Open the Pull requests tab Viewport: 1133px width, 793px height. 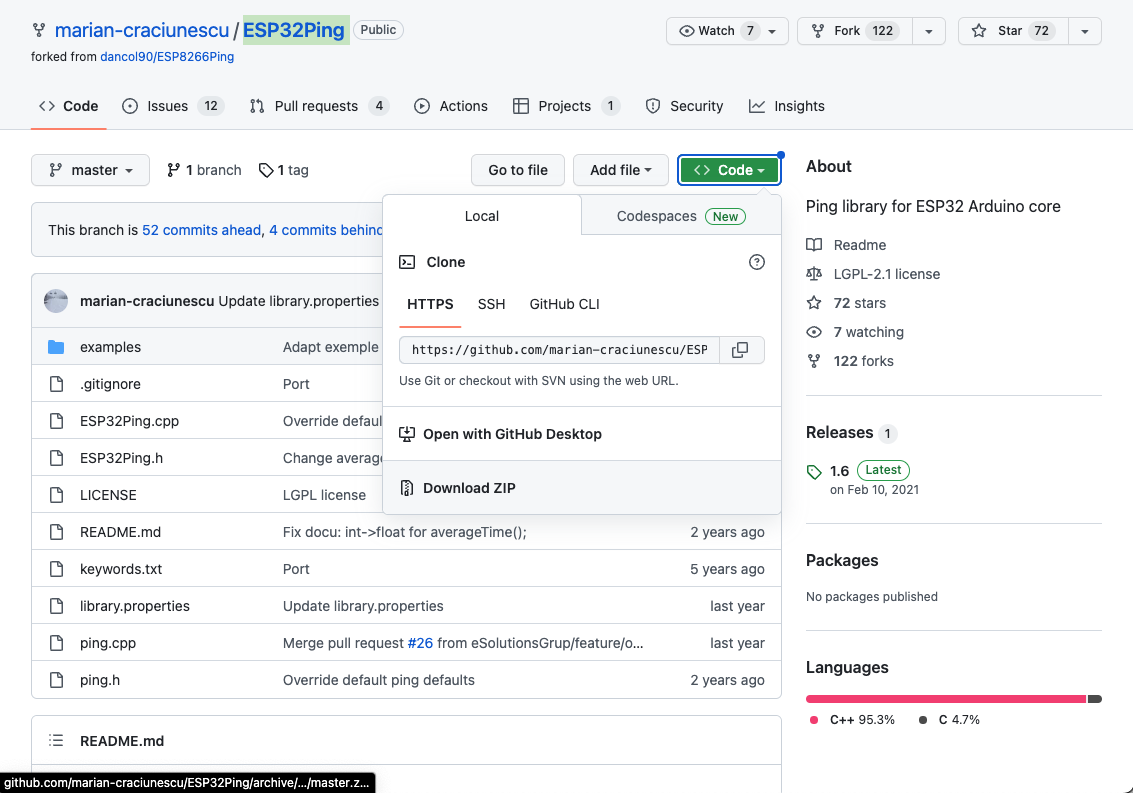319,106
